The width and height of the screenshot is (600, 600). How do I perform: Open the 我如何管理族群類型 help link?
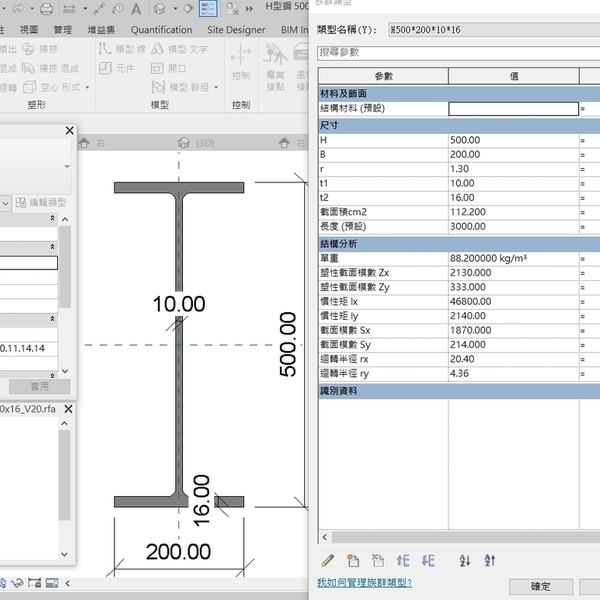pos(364,582)
